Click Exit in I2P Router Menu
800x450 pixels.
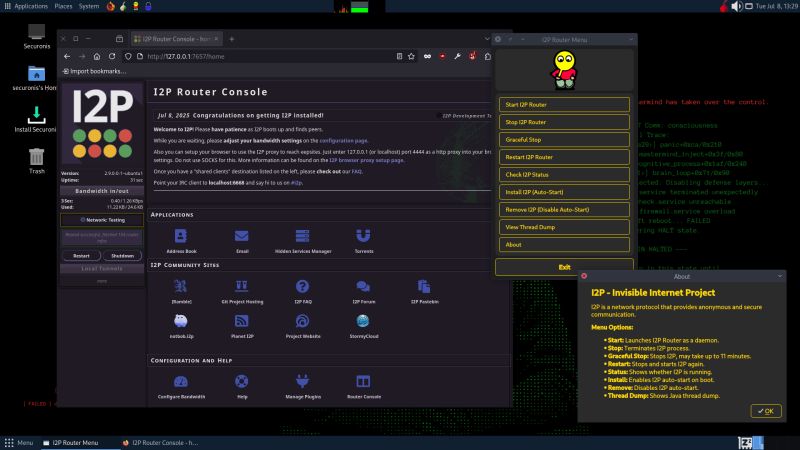[x=564, y=267]
